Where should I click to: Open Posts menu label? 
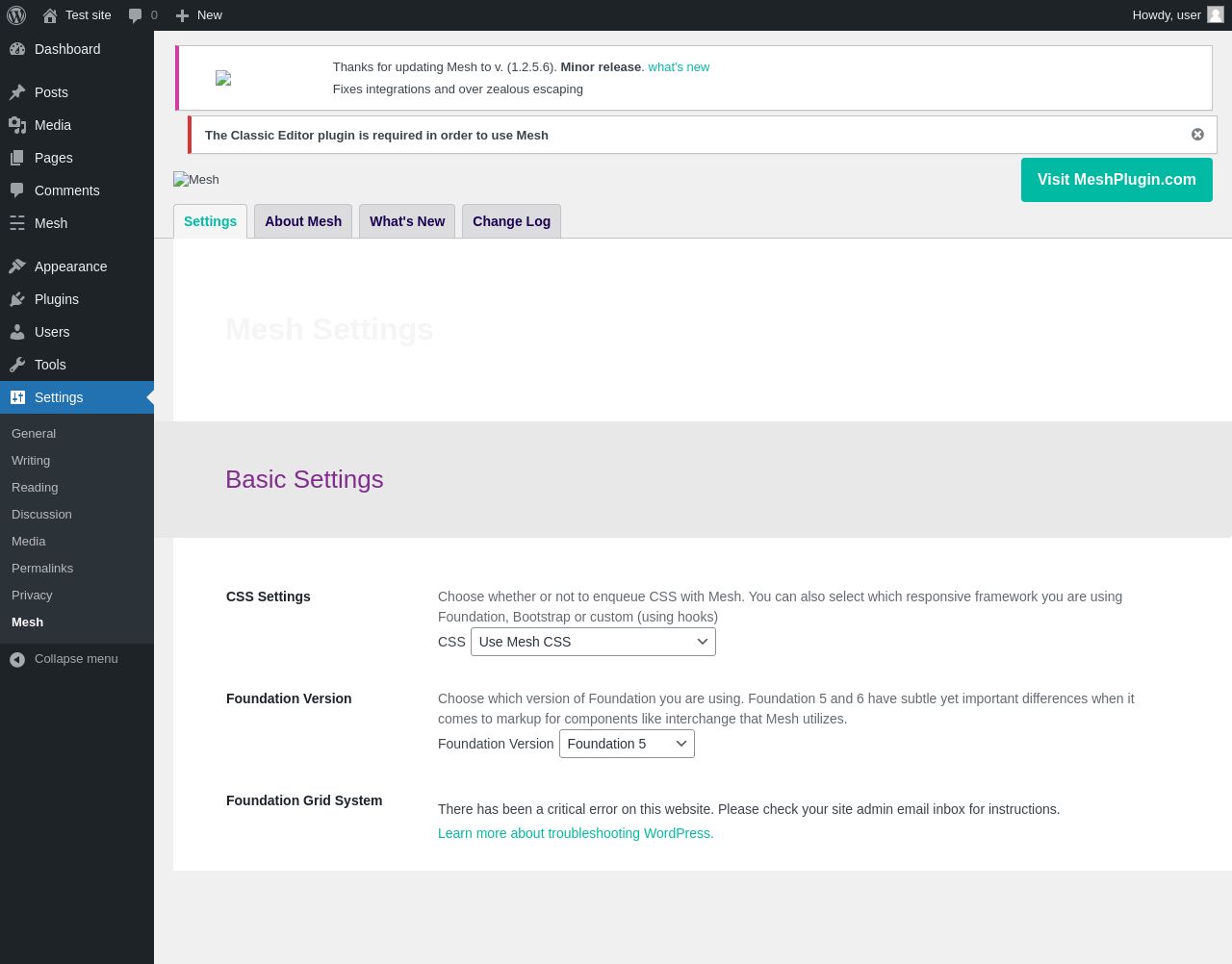click(51, 92)
